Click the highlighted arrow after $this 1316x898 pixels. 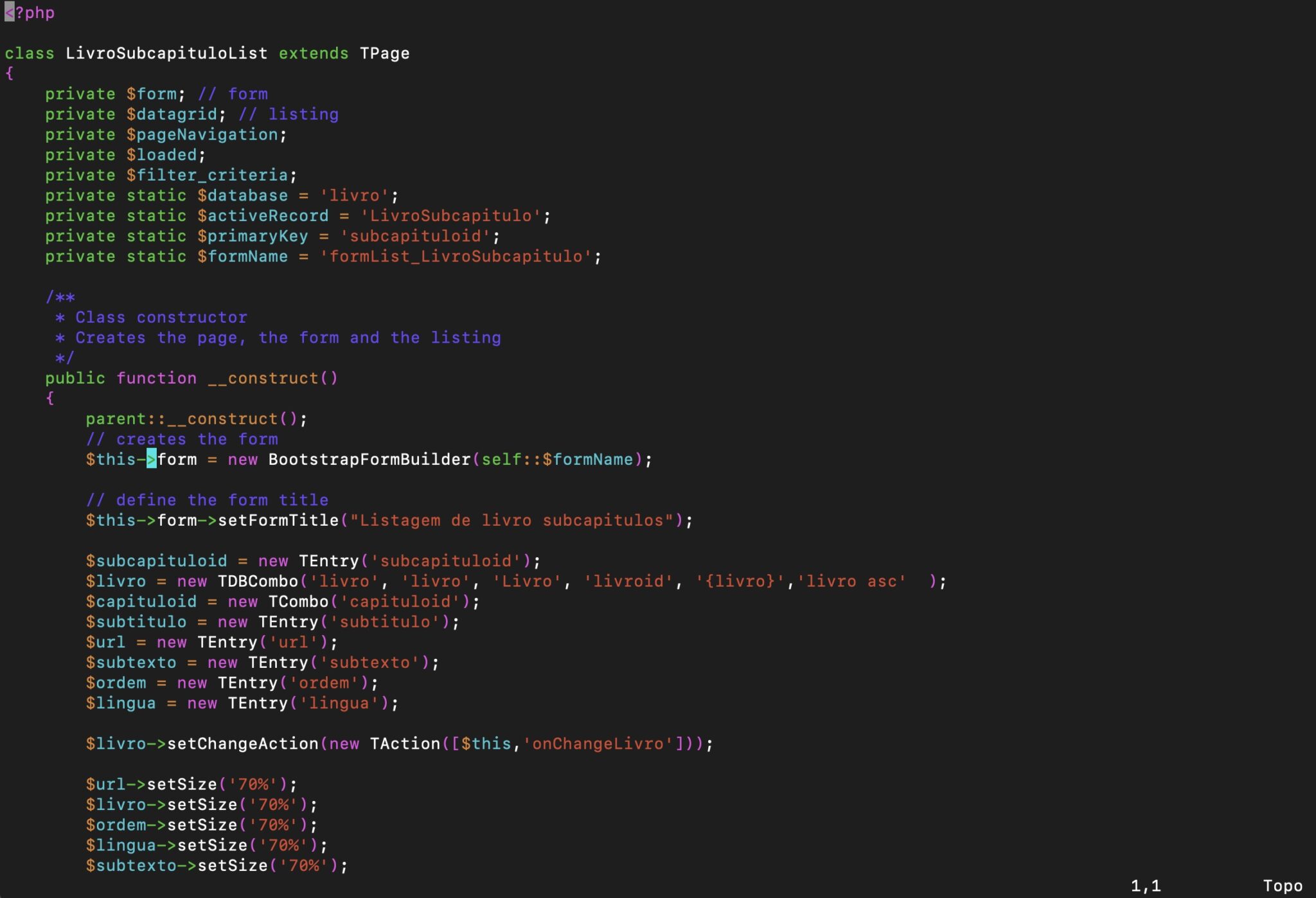[152, 460]
